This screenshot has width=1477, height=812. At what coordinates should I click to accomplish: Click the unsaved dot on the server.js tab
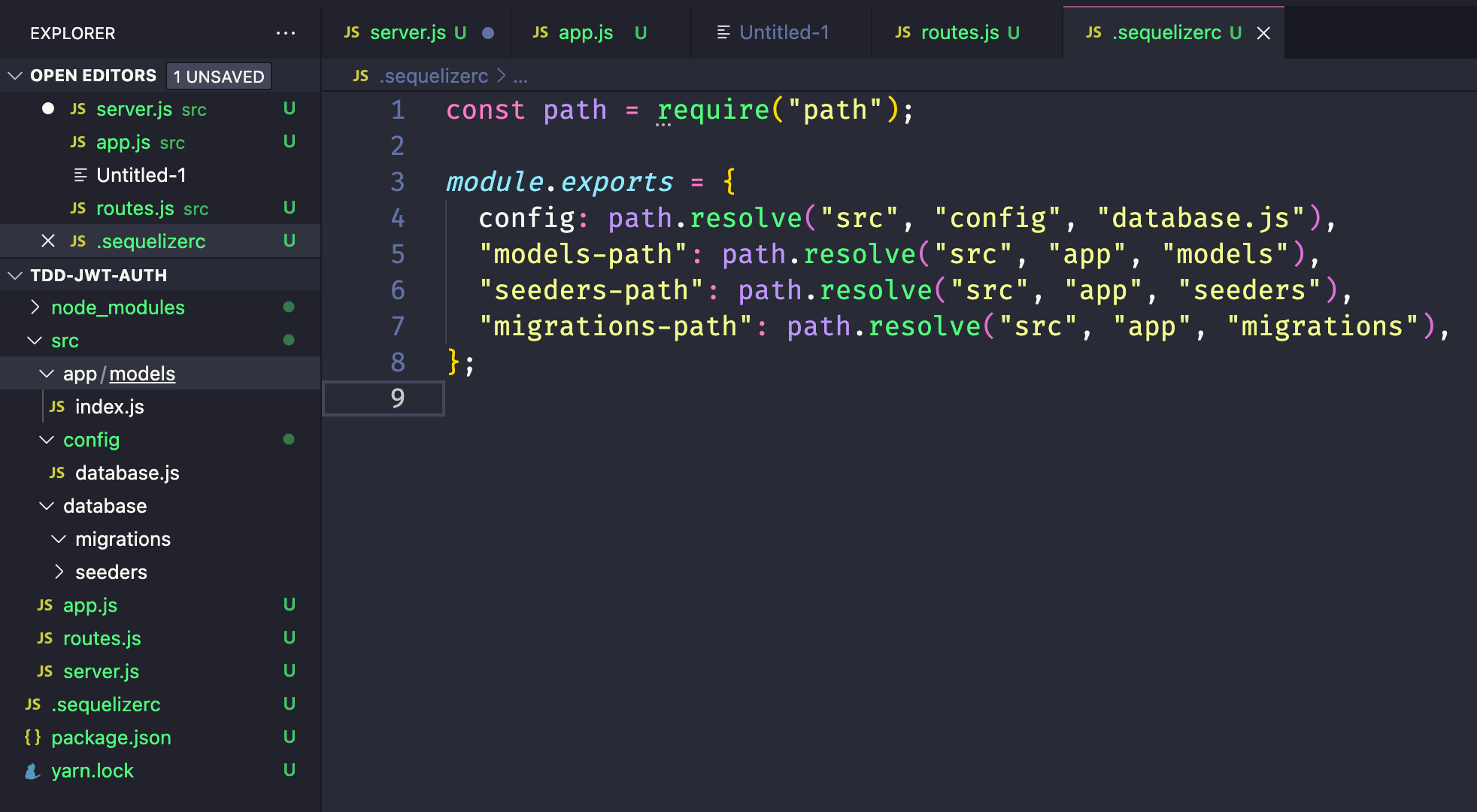point(488,32)
